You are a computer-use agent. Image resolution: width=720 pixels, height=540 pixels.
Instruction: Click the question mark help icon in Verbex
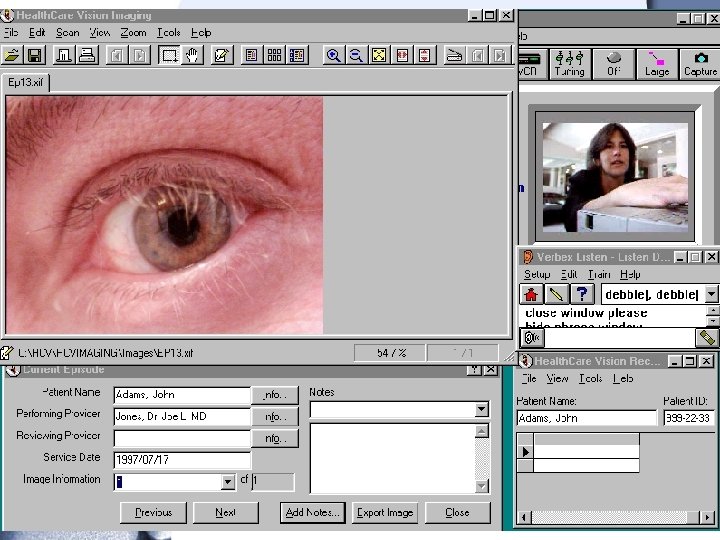tap(582, 294)
